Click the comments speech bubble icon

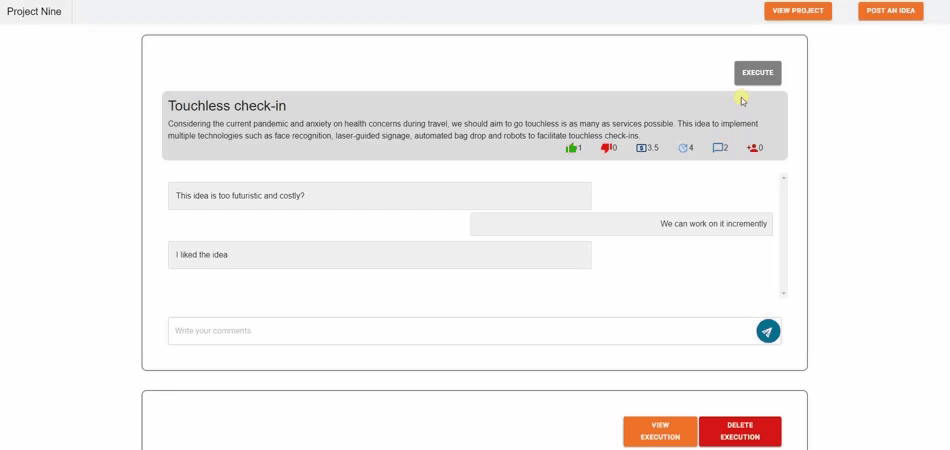(717, 148)
